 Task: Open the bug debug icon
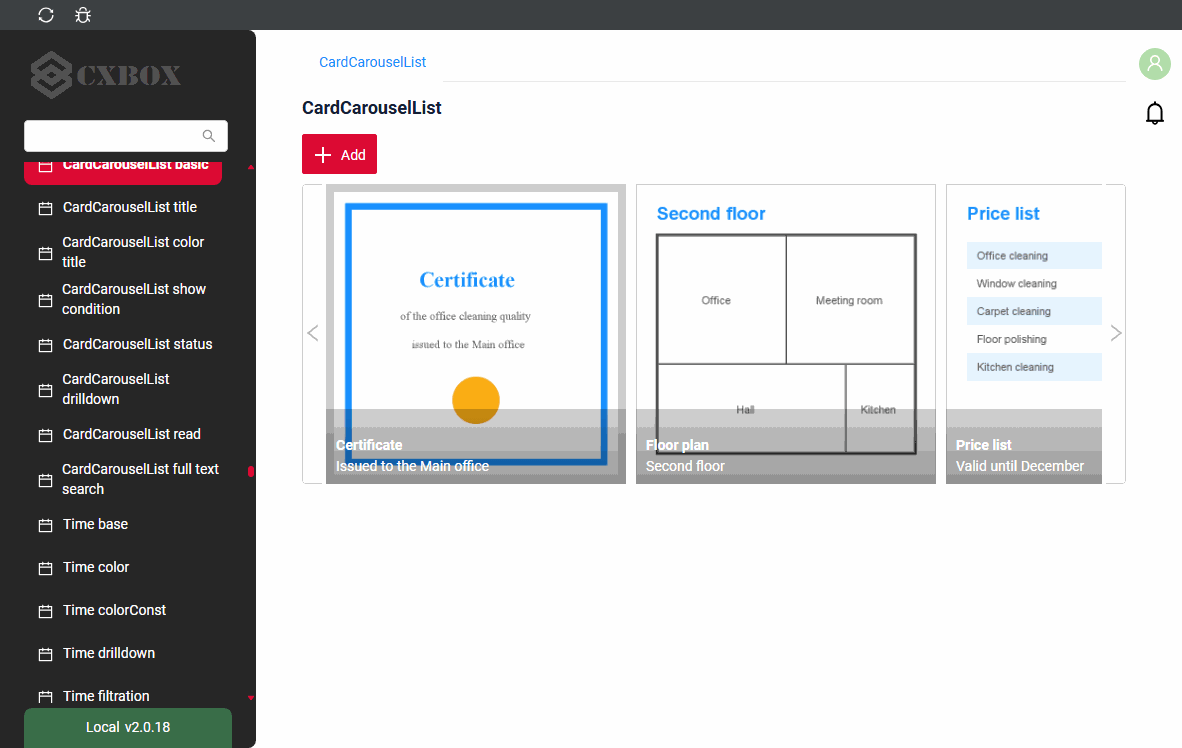(x=83, y=15)
